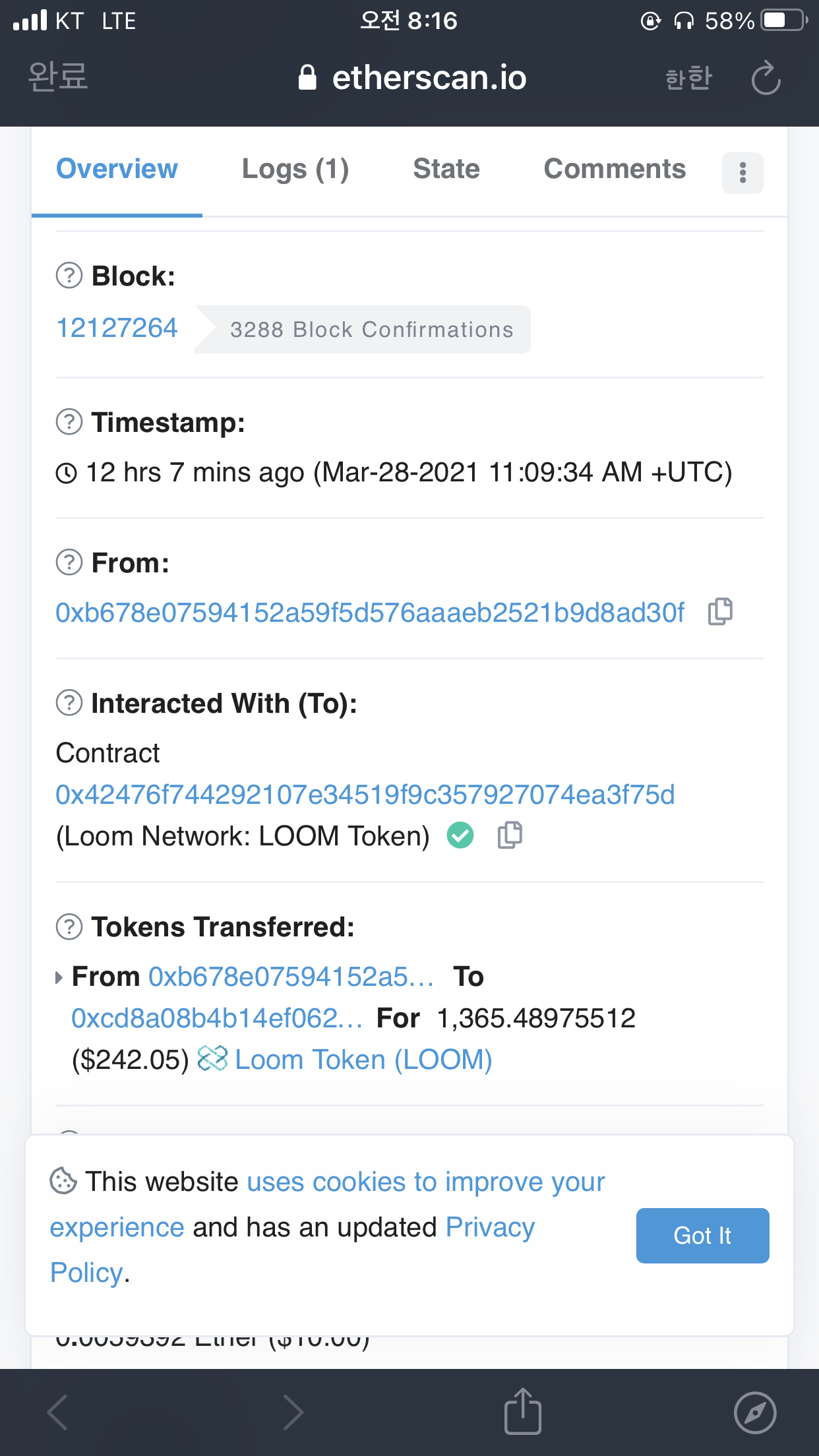Image resolution: width=819 pixels, height=1456 pixels.
Task: Click the Timestamp help question mark icon
Action: 69,422
